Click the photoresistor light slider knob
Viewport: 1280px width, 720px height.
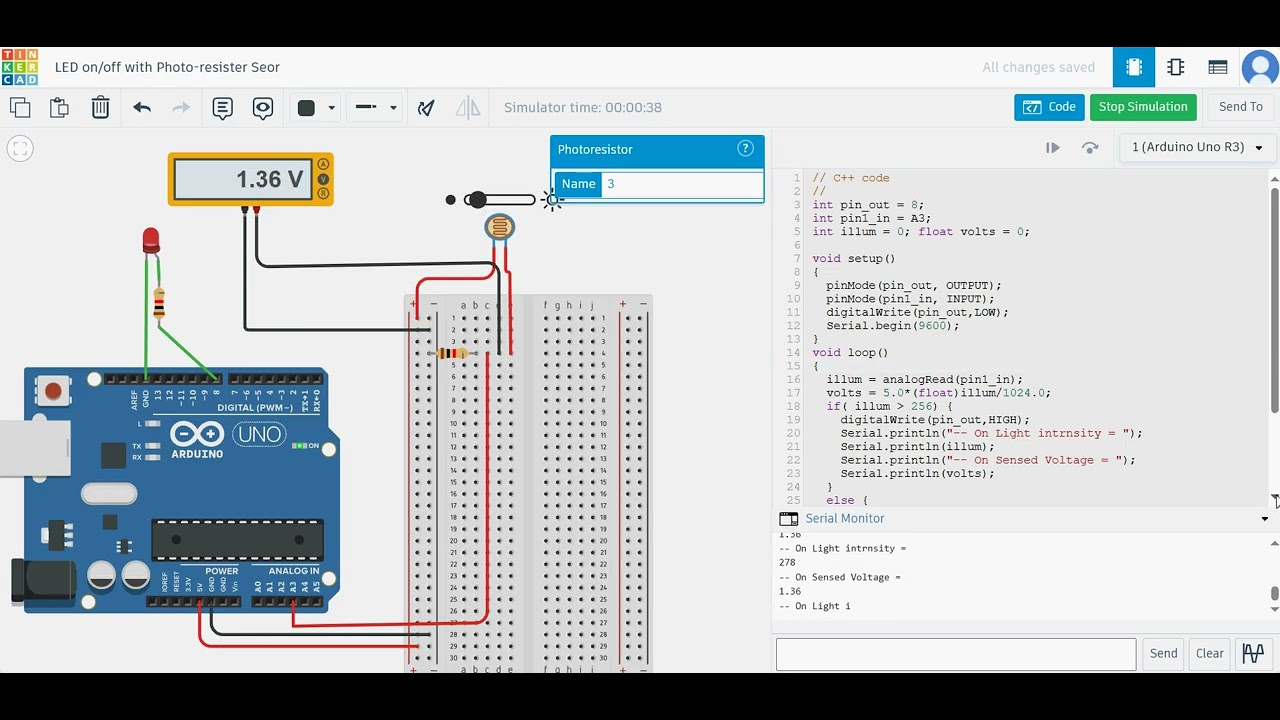tap(477, 200)
